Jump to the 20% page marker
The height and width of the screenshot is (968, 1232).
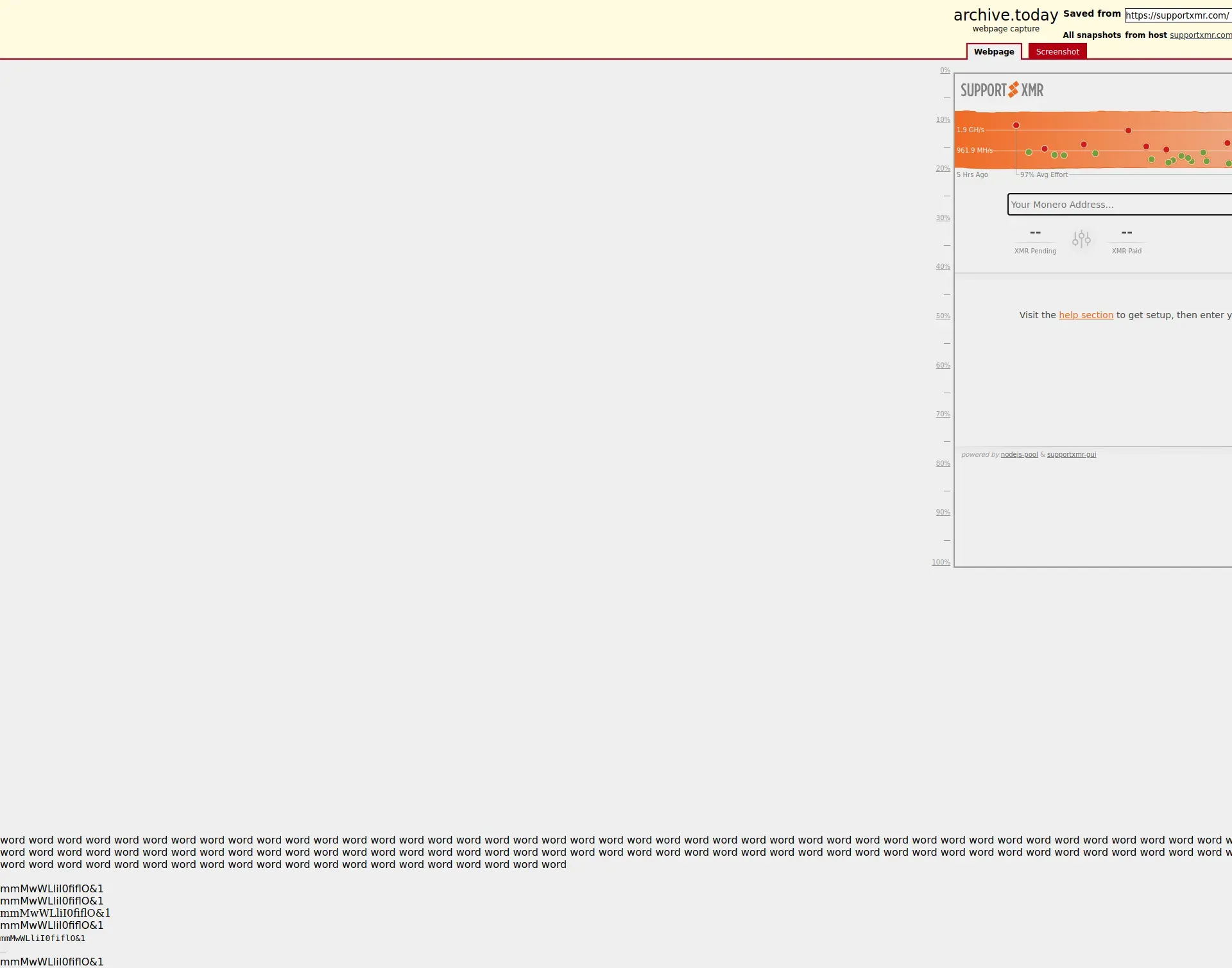tap(943, 169)
